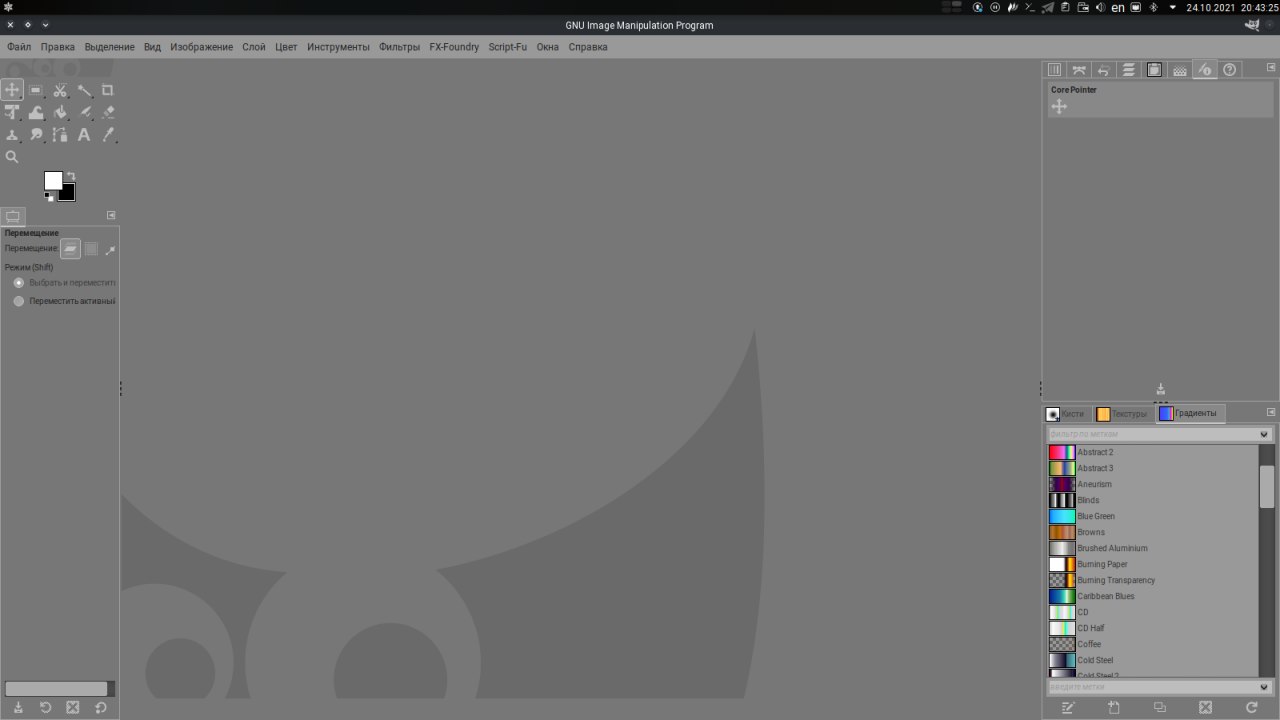Open the FX-Foundry menu
The width and height of the screenshot is (1280, 720).
pyautogui.click(x=454, y=47)
